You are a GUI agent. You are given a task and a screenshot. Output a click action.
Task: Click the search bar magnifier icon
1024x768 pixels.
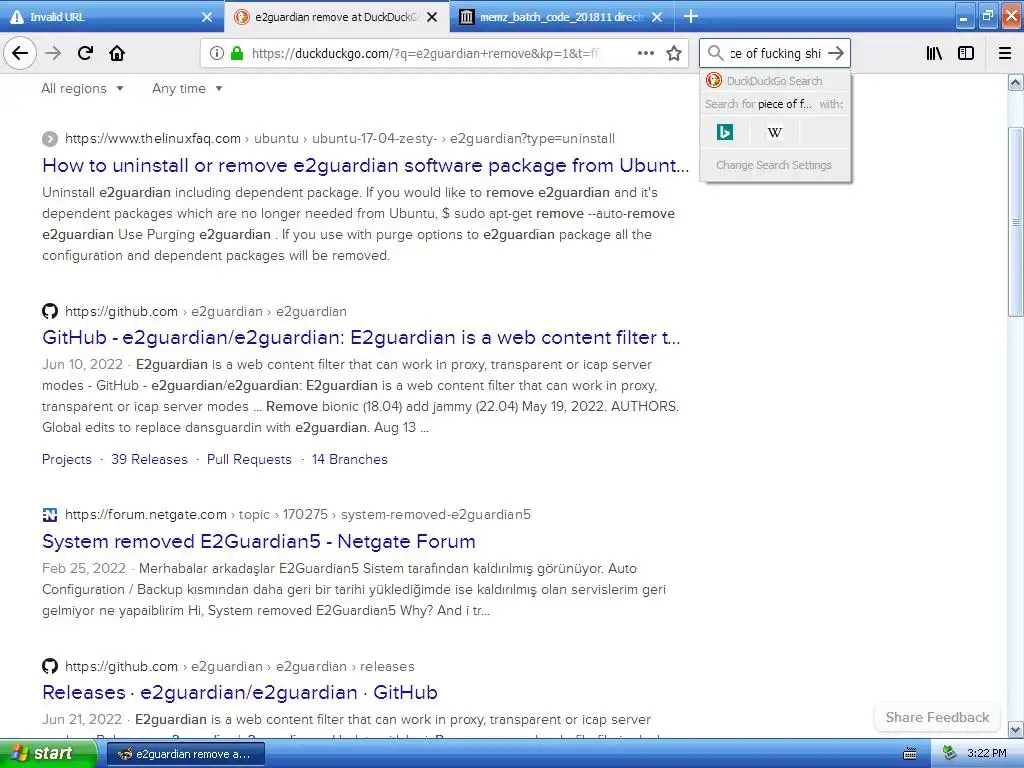click(715, 53)
